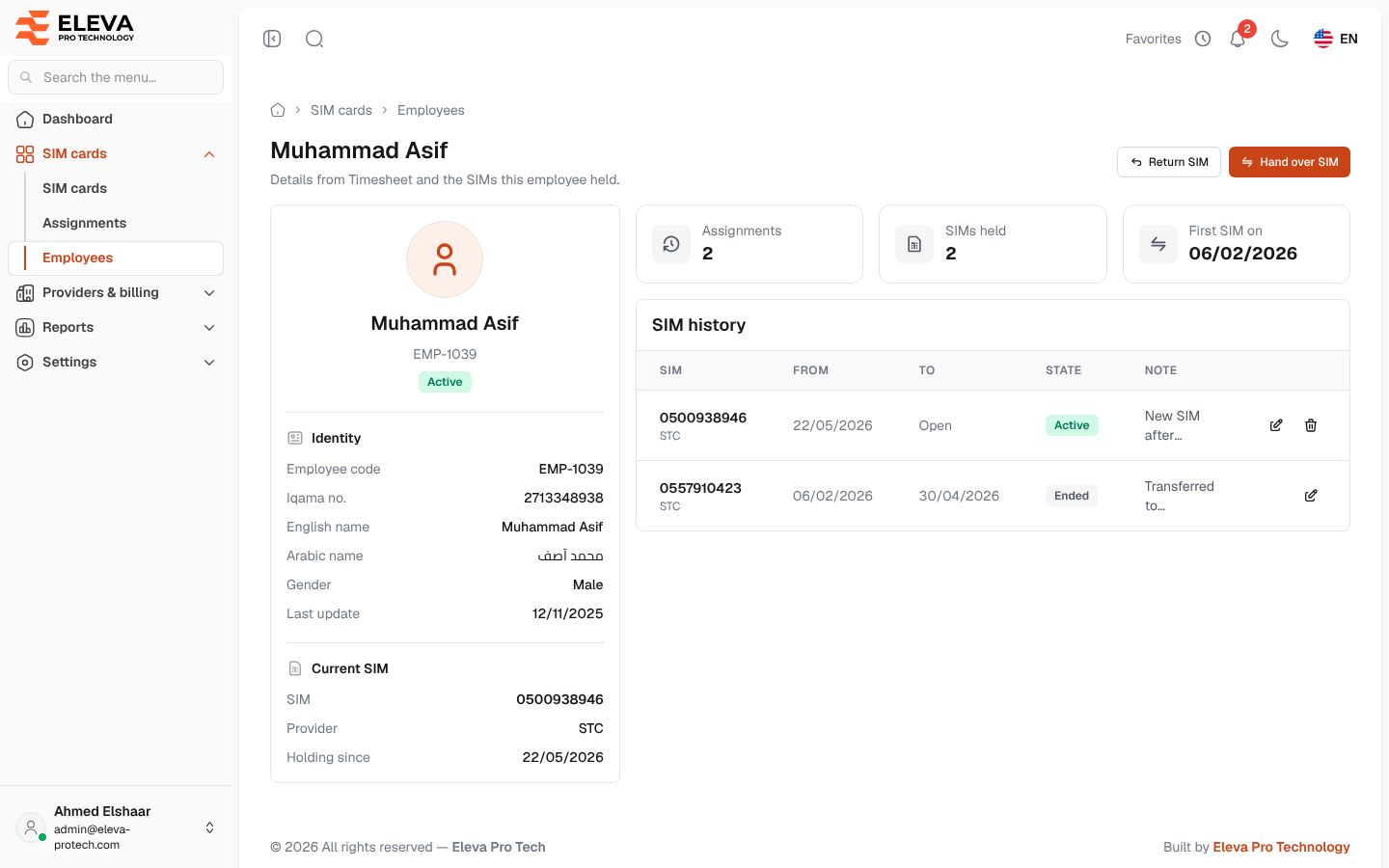Click the SIMs held card icon

point(914,244)
